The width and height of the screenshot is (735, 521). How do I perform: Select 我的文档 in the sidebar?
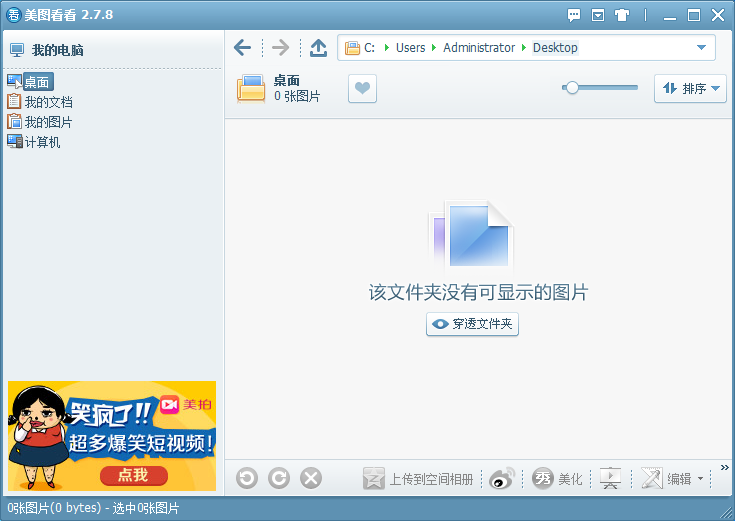coord(48,102)
